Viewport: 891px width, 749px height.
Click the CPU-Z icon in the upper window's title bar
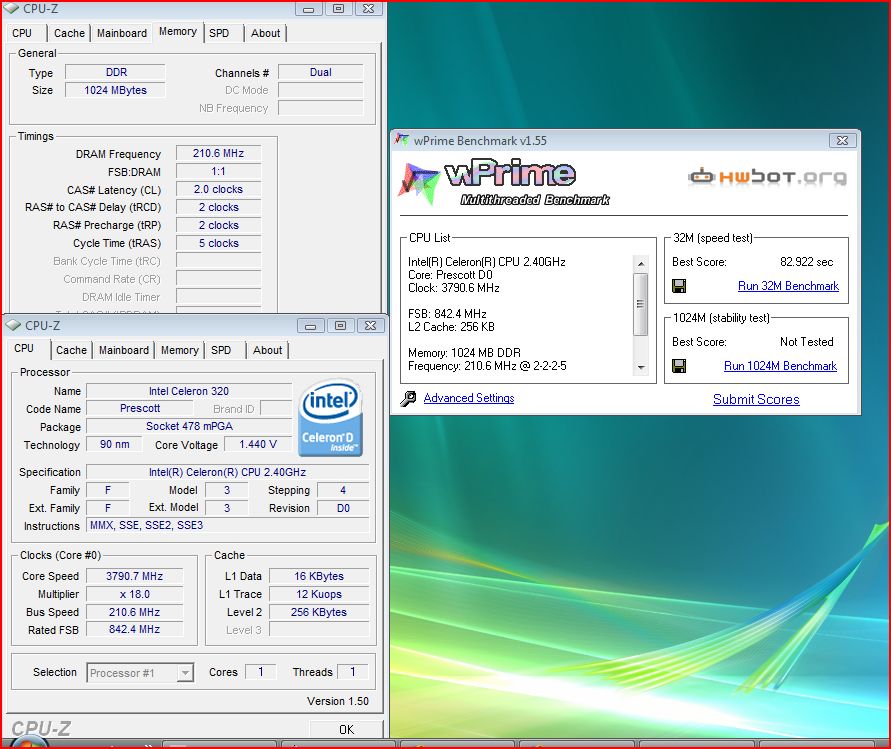point(11,9)
